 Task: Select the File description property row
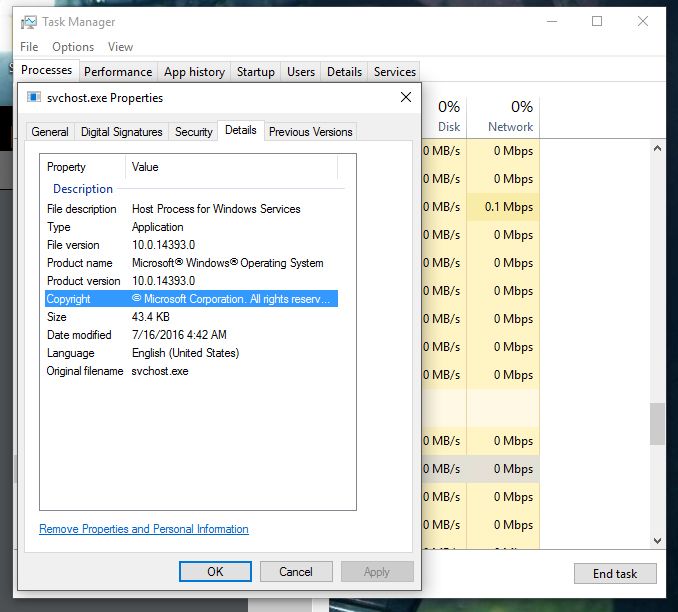click(x=192, y=209)
